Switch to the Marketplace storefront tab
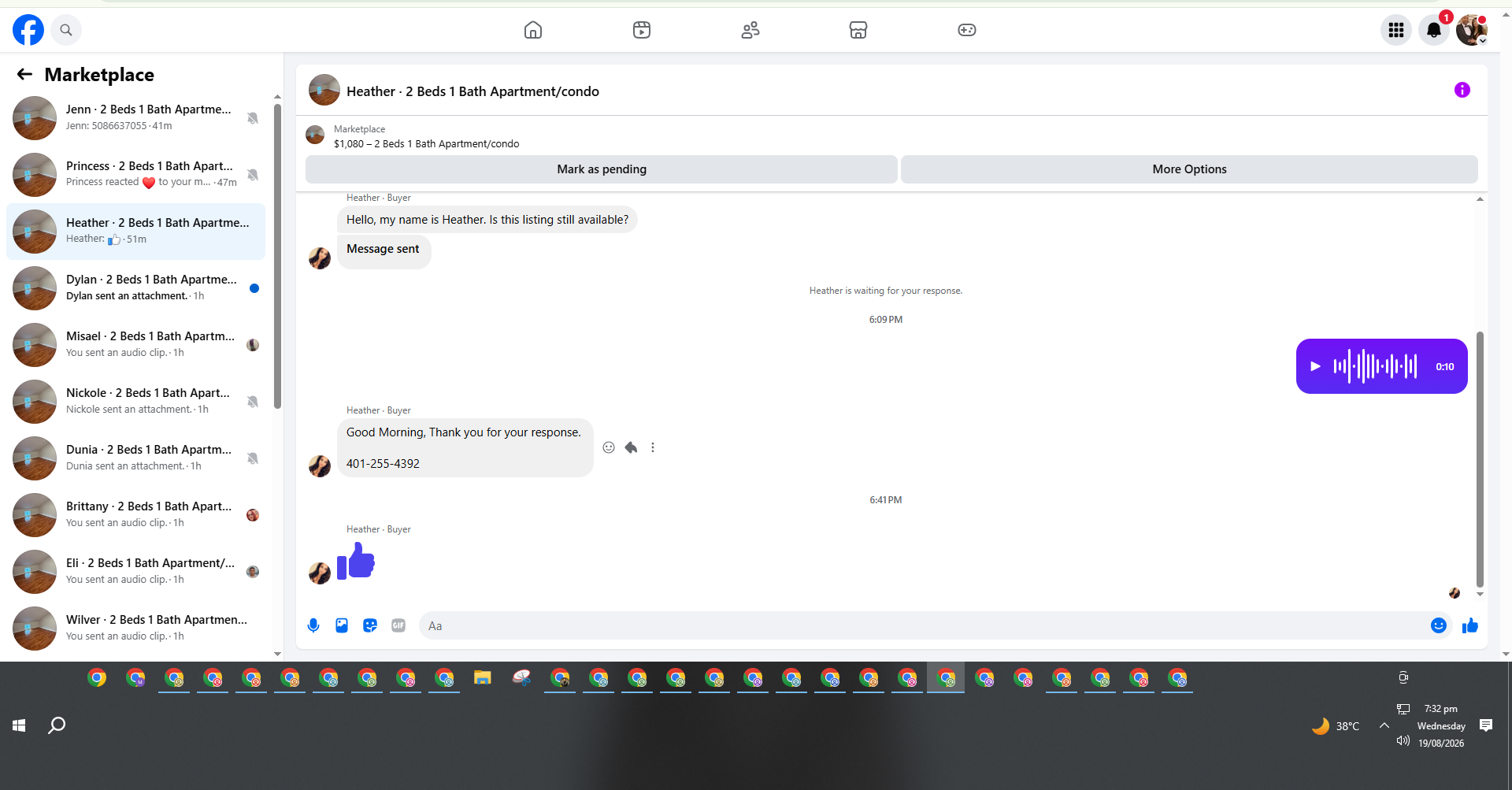1512x790 pixels. (858, 30)
